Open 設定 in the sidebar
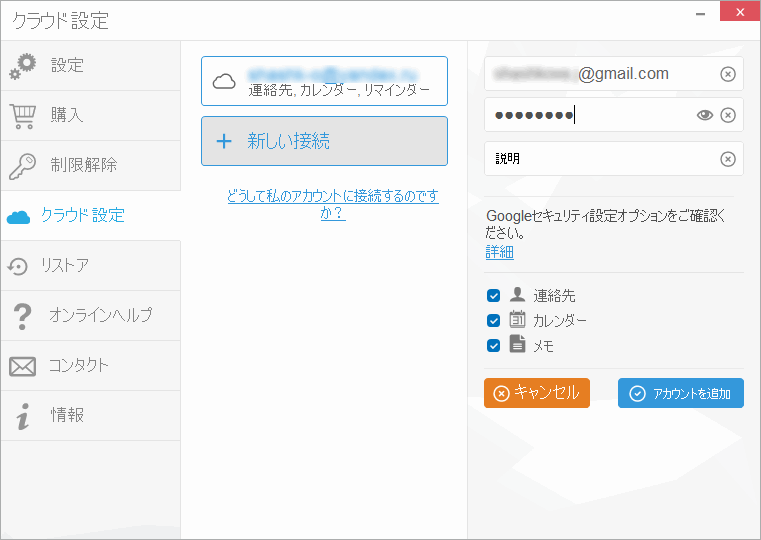Screen dimensions: 761x540 pos(91,65)
